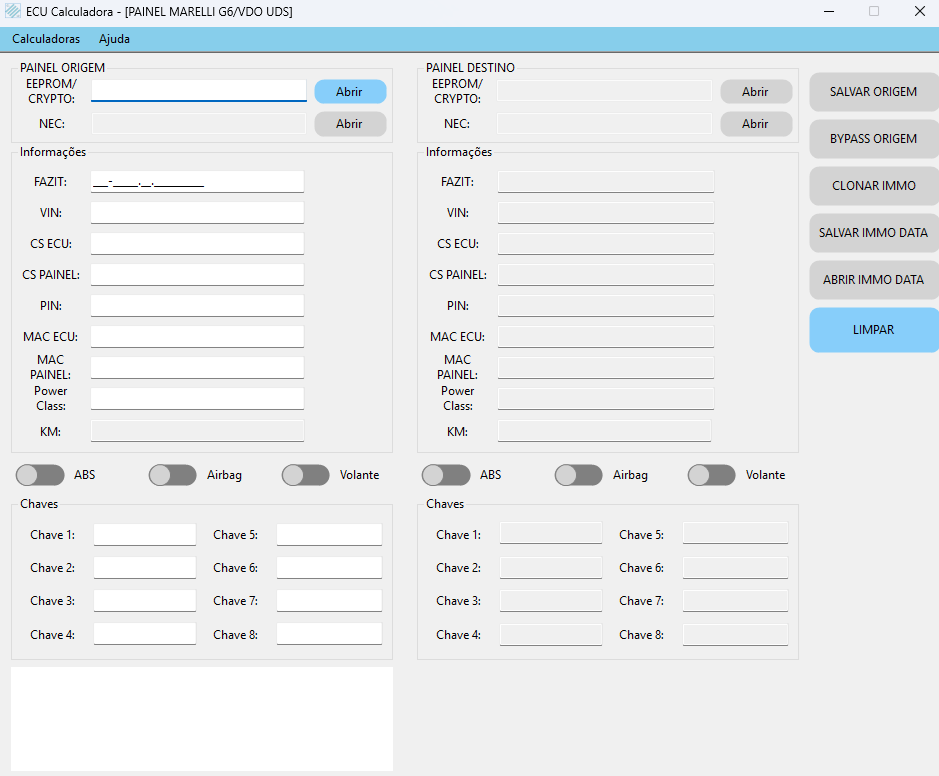Toggle Volante switch in Painel Origem
The width and height of the screenshot is (939, 776).
pyautogui.click(x=306, y=475)
